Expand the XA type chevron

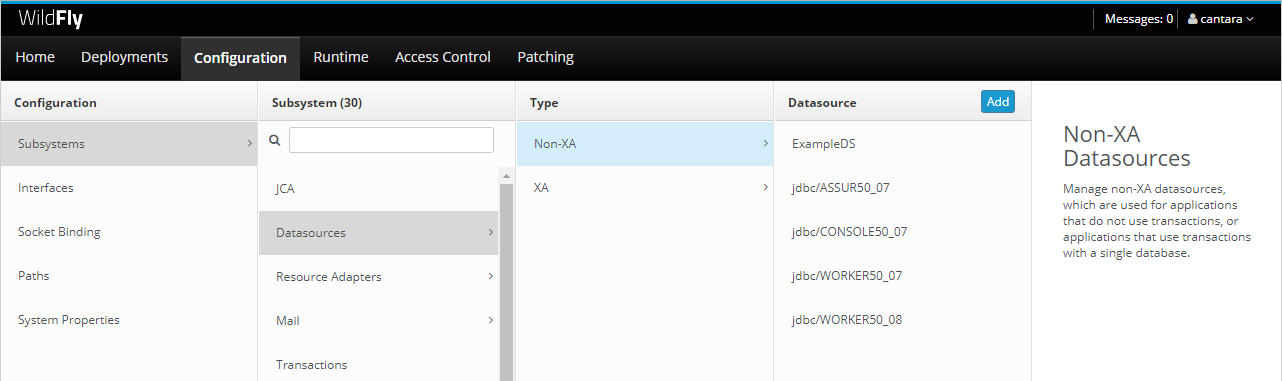766,187
